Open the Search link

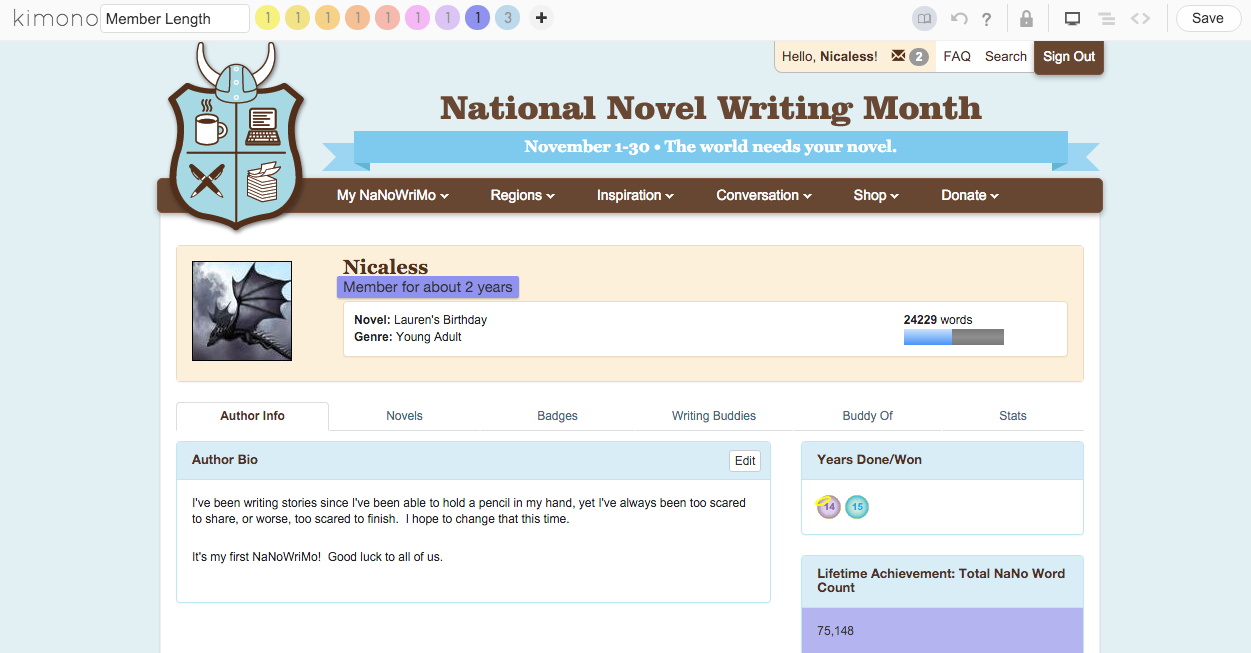pos(1006,57)
